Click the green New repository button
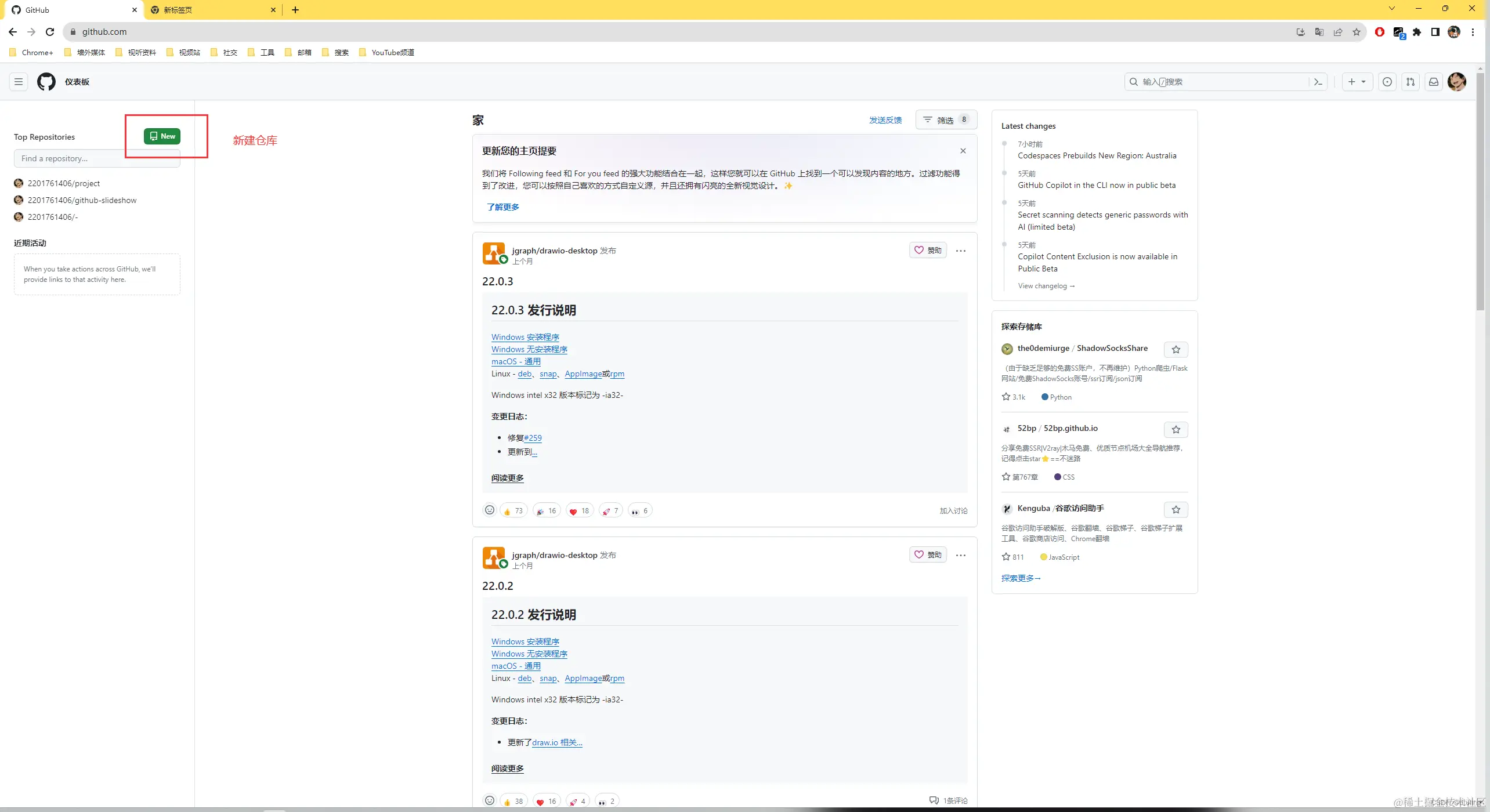Screen dimensions: 1490x812 click(162, 136)
